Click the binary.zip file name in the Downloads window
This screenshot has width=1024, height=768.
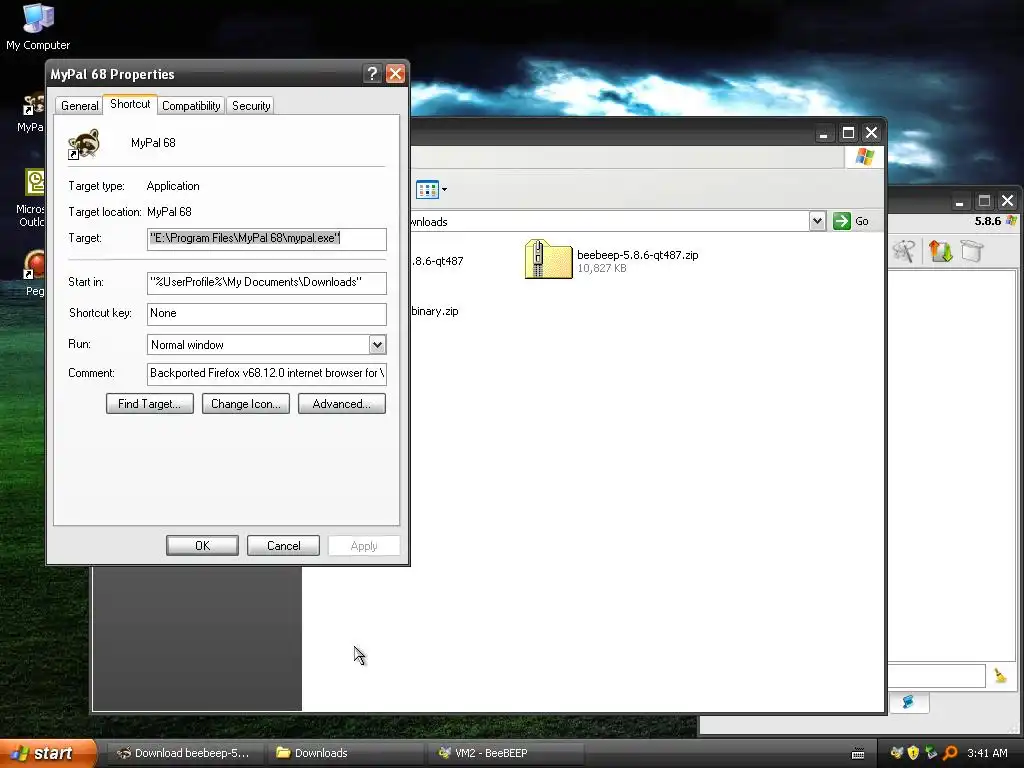tap(435, 312)
